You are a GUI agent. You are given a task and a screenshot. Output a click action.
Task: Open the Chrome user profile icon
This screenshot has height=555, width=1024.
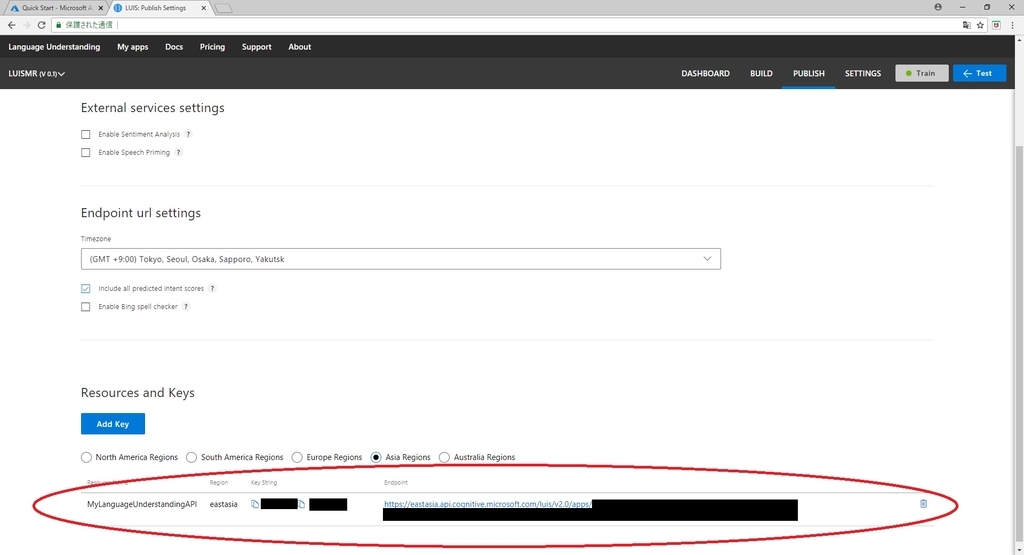[938, 7]
